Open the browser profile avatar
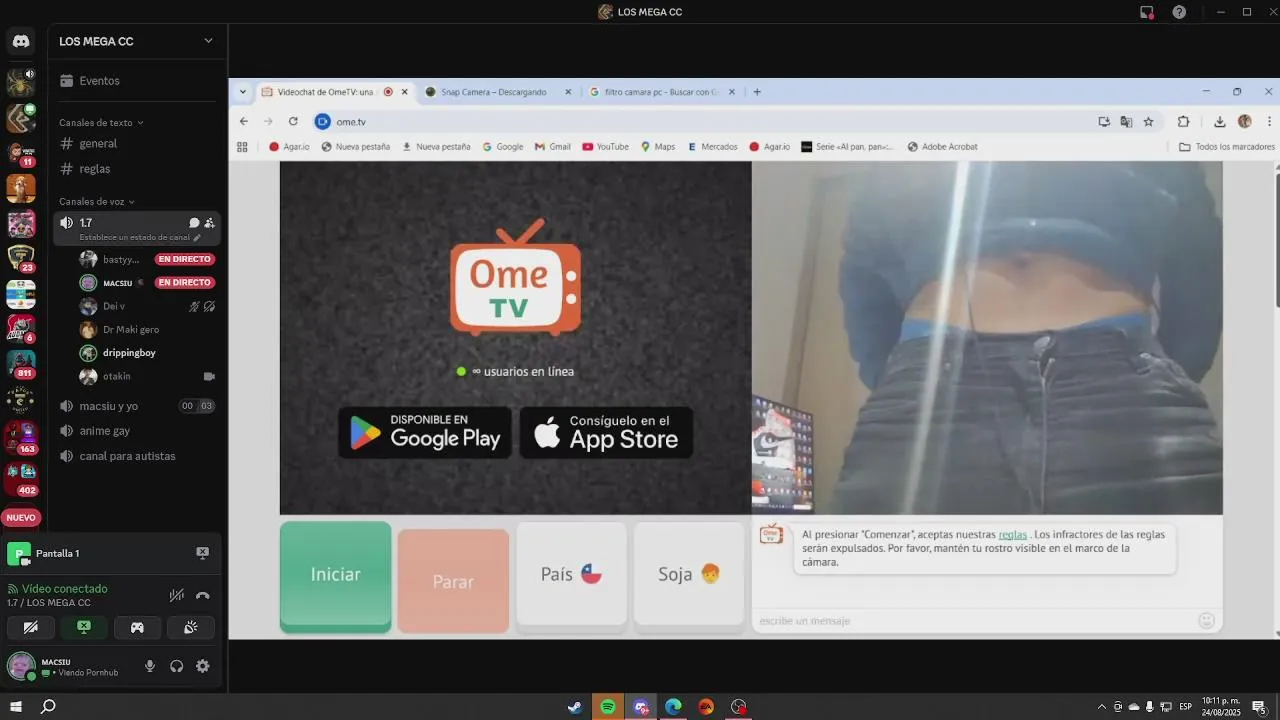This screenshot has height=720, width=1280. (x=1244, y=121)
